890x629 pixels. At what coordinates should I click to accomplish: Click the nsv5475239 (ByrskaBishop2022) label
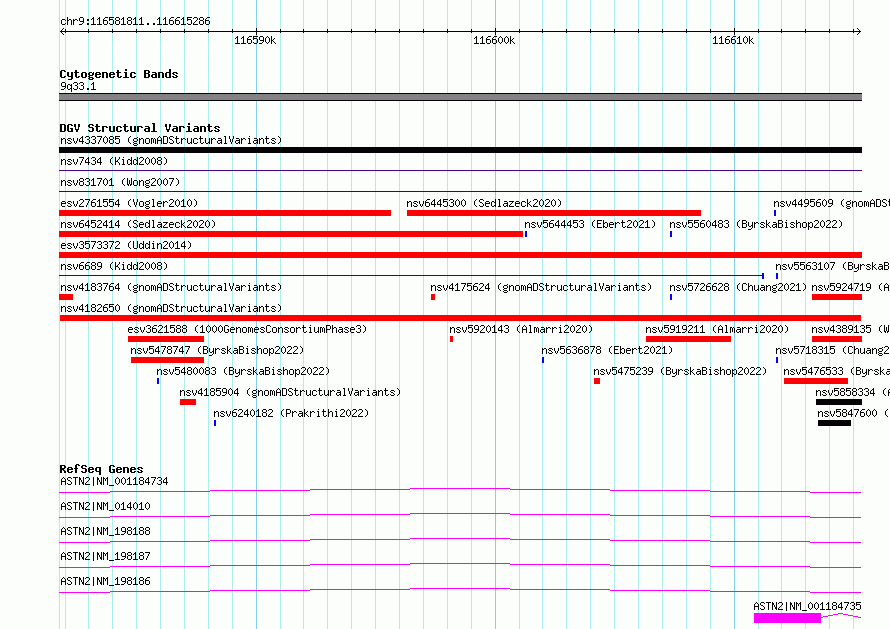tap(680, 371)
